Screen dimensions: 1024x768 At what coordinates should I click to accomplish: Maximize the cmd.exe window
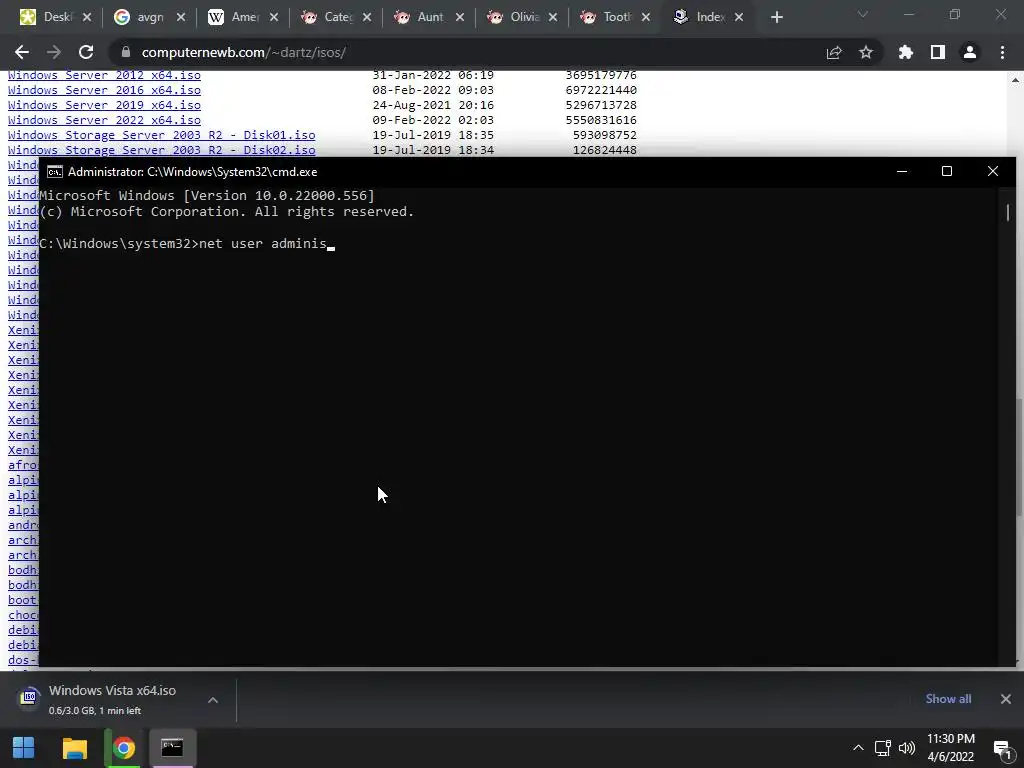pos(947,171)
